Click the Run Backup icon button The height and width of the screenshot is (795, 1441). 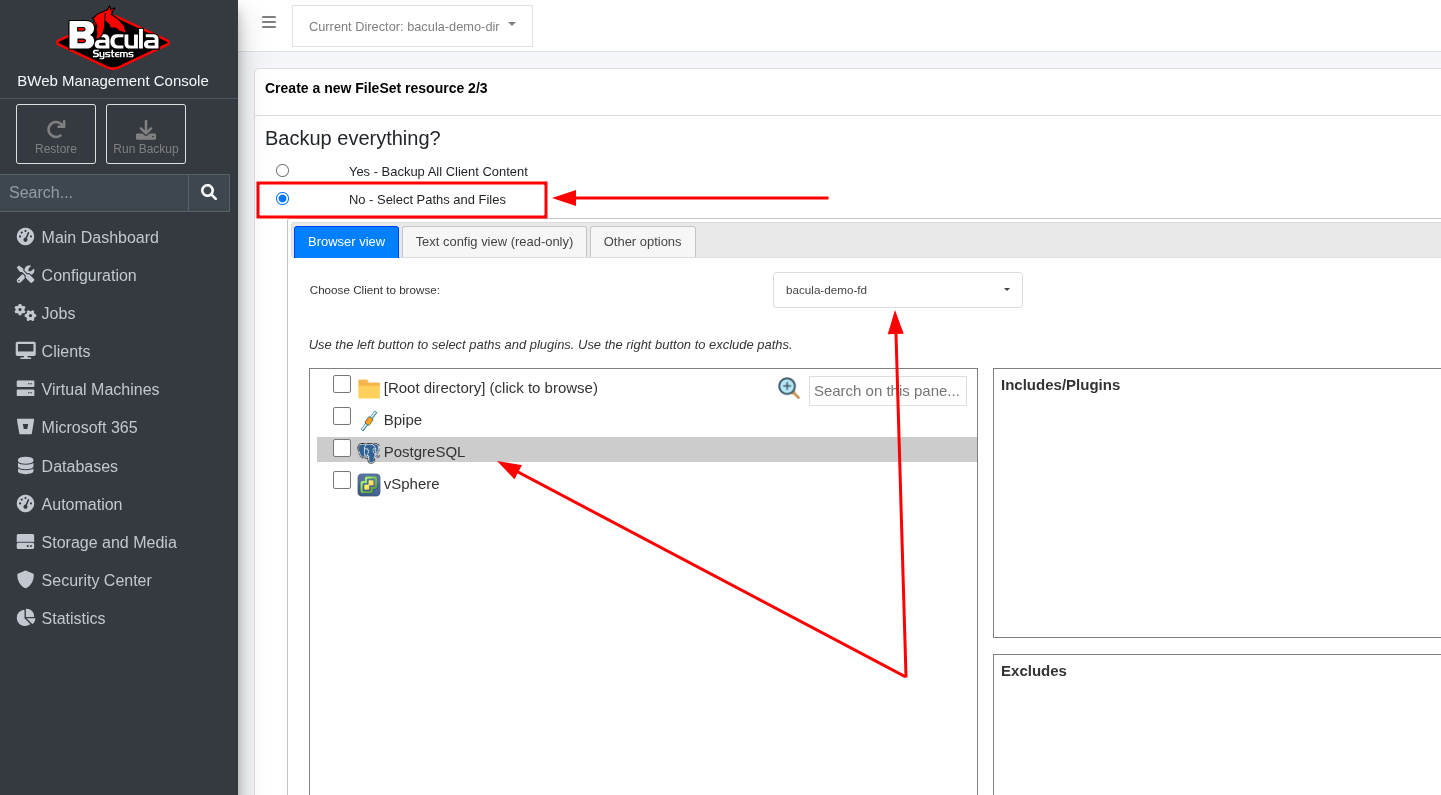tap(146, 134)
